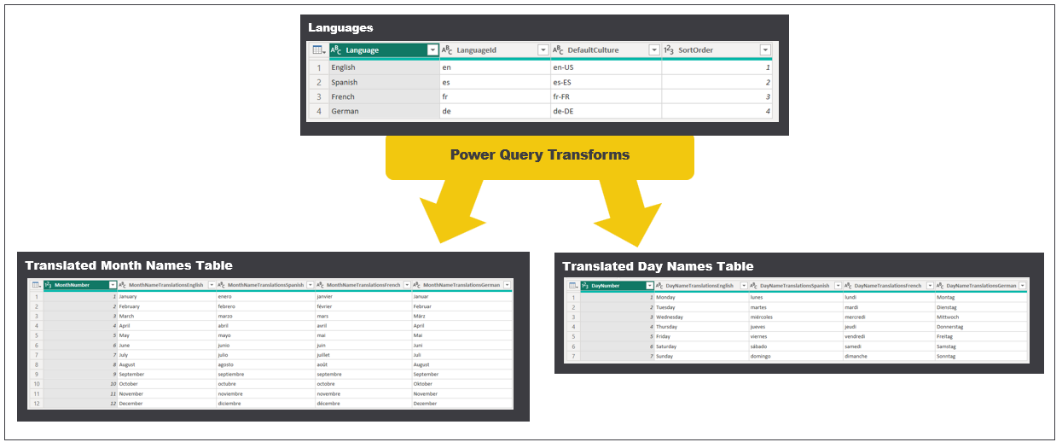1062x448 pixels.
Task: Click the ABC type icon of MonthNameTranslationsSpanish
Action: coord(221,285)
